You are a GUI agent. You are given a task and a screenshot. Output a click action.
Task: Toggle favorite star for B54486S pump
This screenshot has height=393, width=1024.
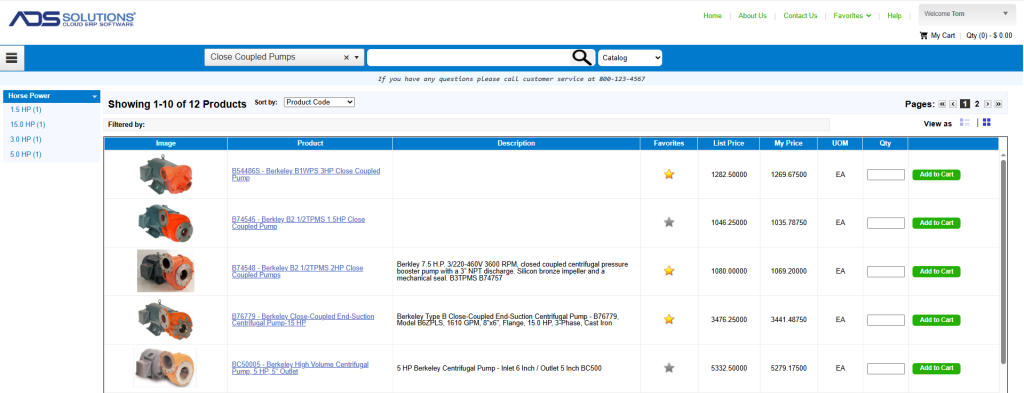[x=669, y=174]
